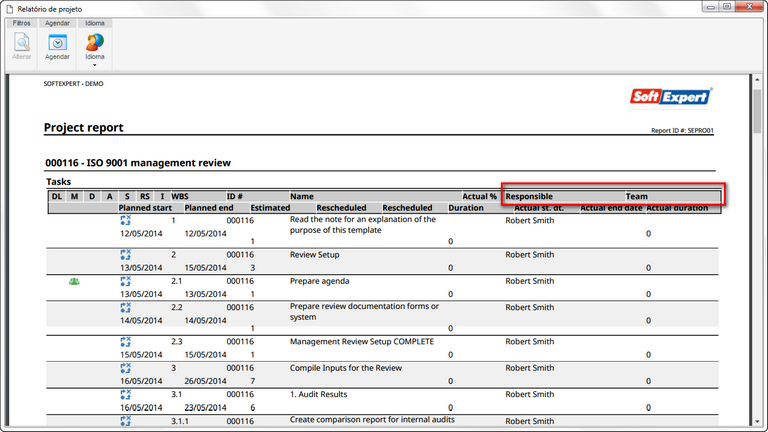Click planned end date 23/05/2014
Viewport: 768px width, 432px height.
[205, 408]
